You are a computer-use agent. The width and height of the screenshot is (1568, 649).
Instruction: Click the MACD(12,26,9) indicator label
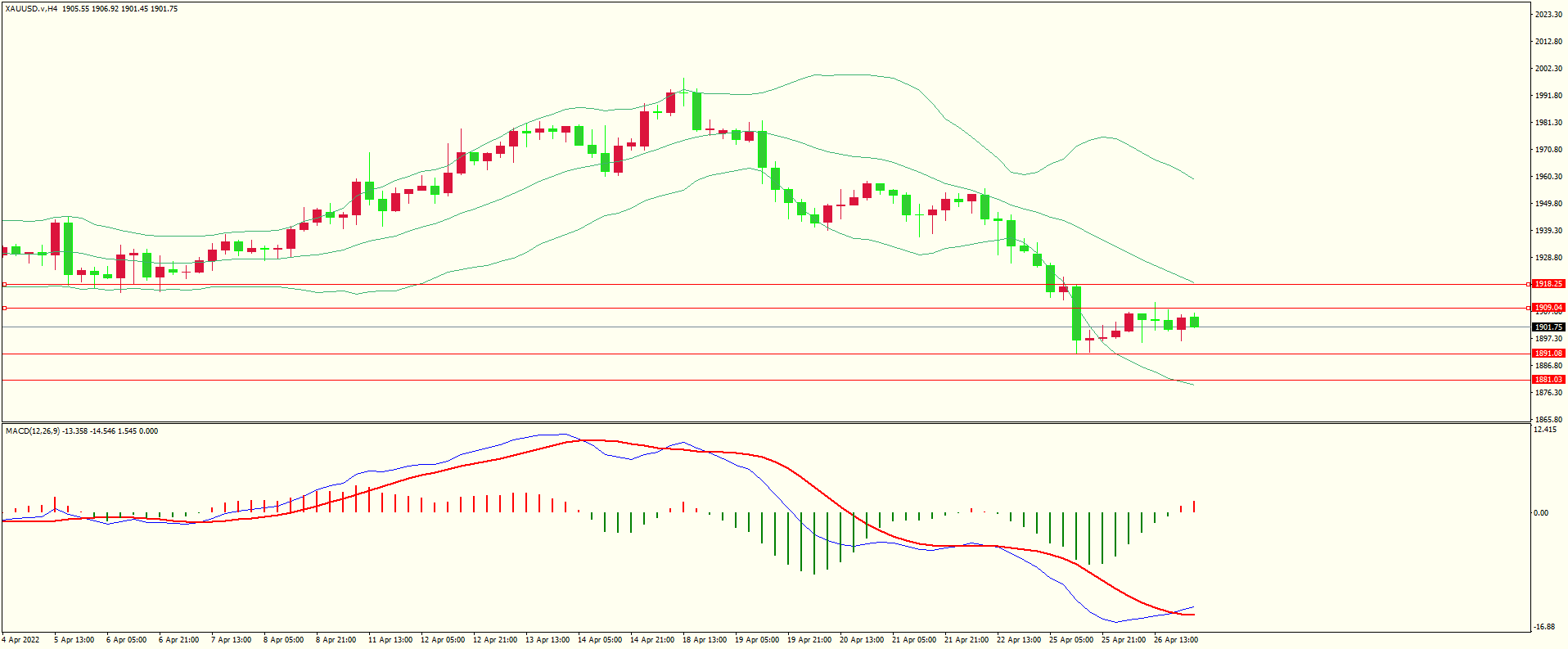pyautogui.click(x=33, y=431)
